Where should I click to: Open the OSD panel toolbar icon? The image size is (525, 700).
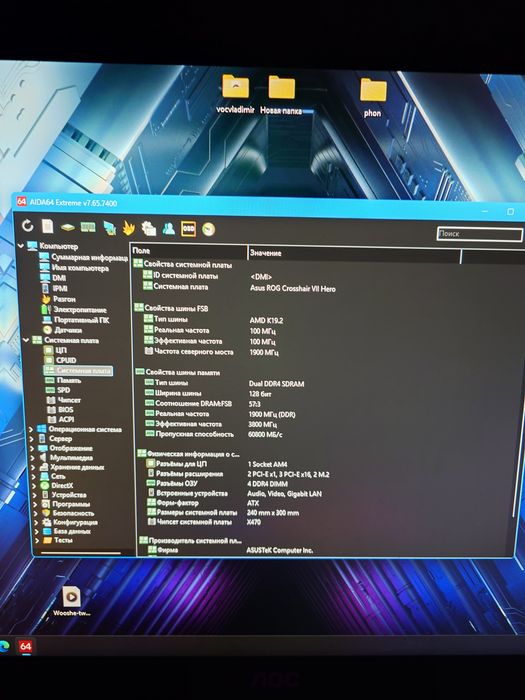coord(188,229)
